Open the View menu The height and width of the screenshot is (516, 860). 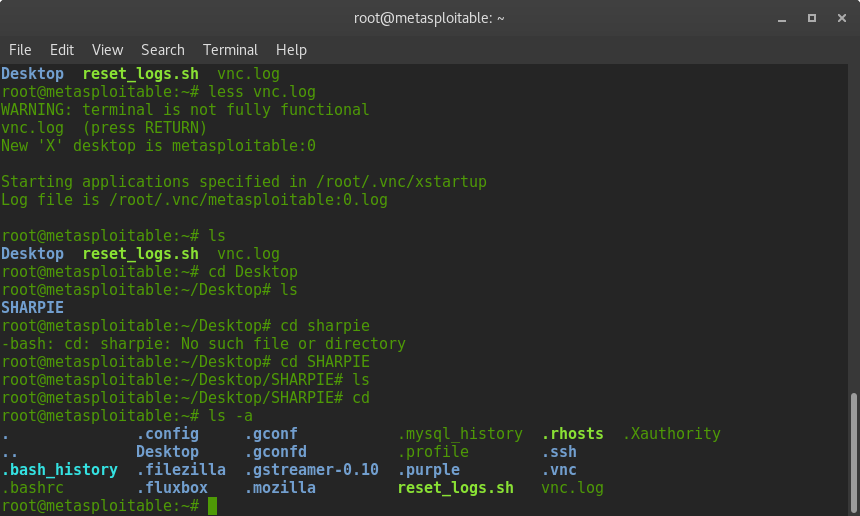coord(107,50)
